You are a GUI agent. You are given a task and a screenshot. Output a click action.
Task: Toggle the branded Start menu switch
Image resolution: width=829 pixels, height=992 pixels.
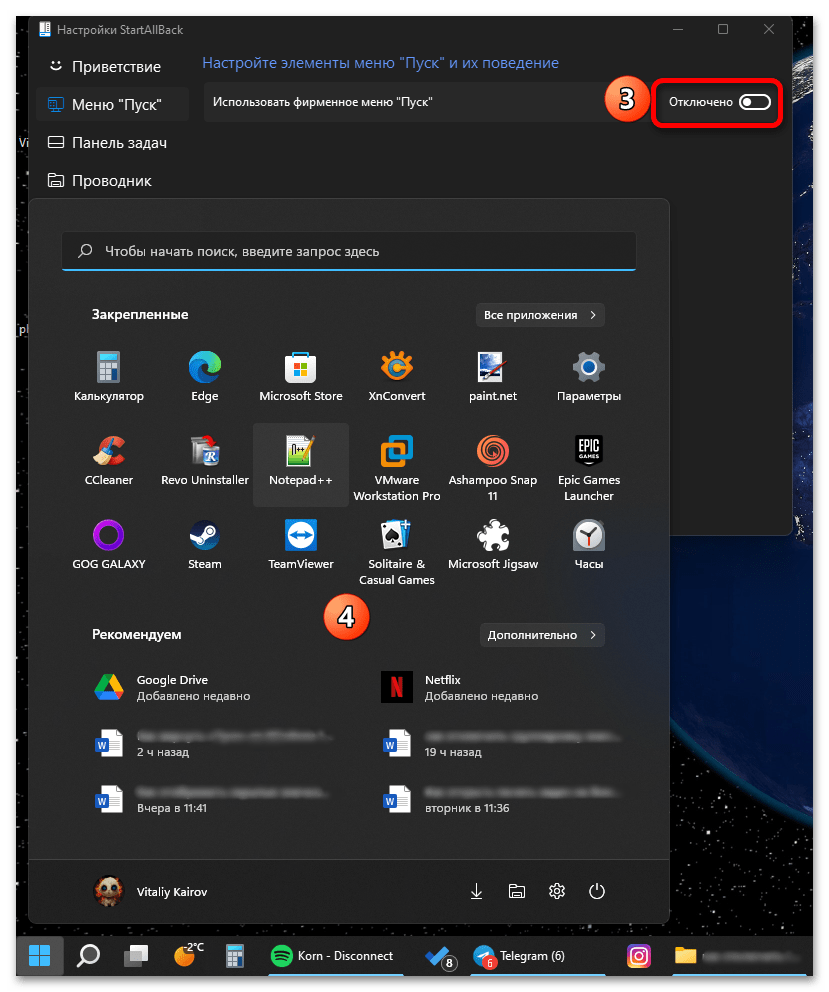pos(754,102)
